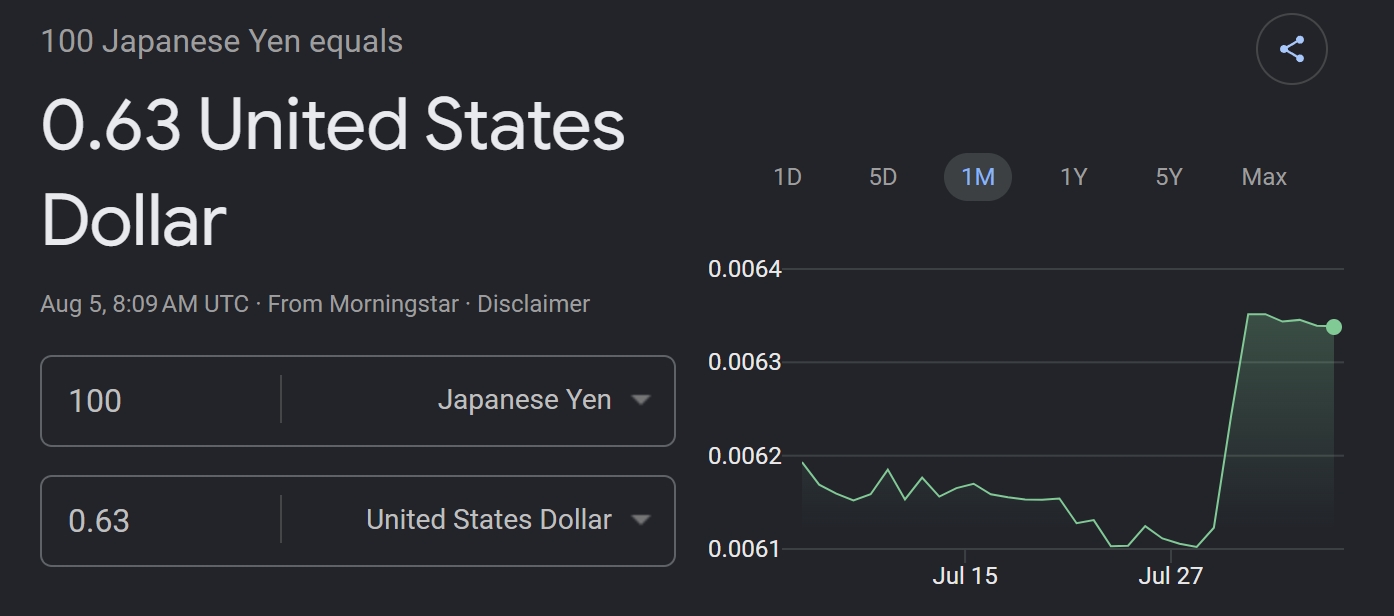The height and width of the screenshot is (616, 1394).
Task: Click the '0.63 United States Dollar' heading
Action: (333, 173)
